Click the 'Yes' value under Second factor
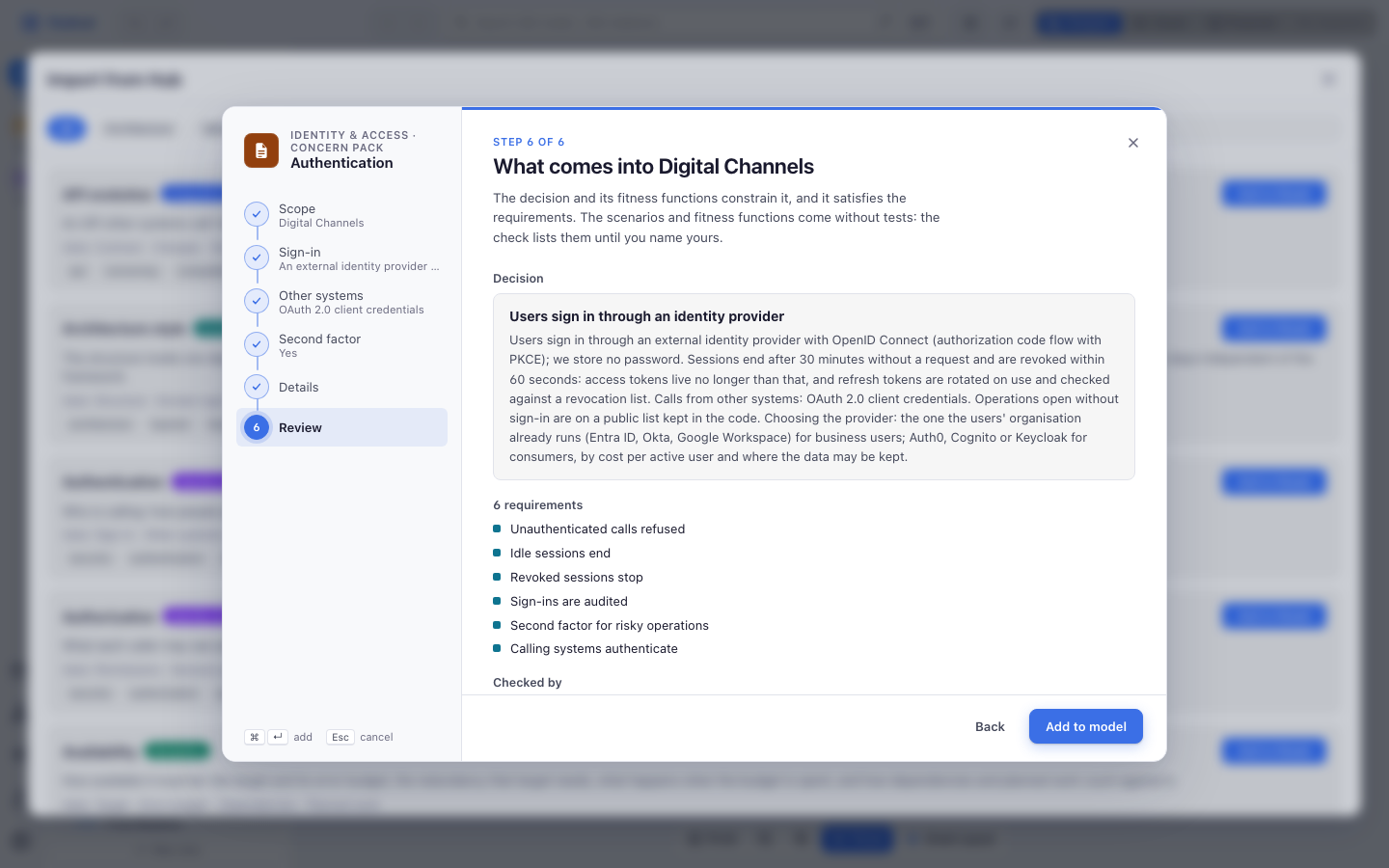This screenshot has height=868, width=1389. click(x=287, y=353)
